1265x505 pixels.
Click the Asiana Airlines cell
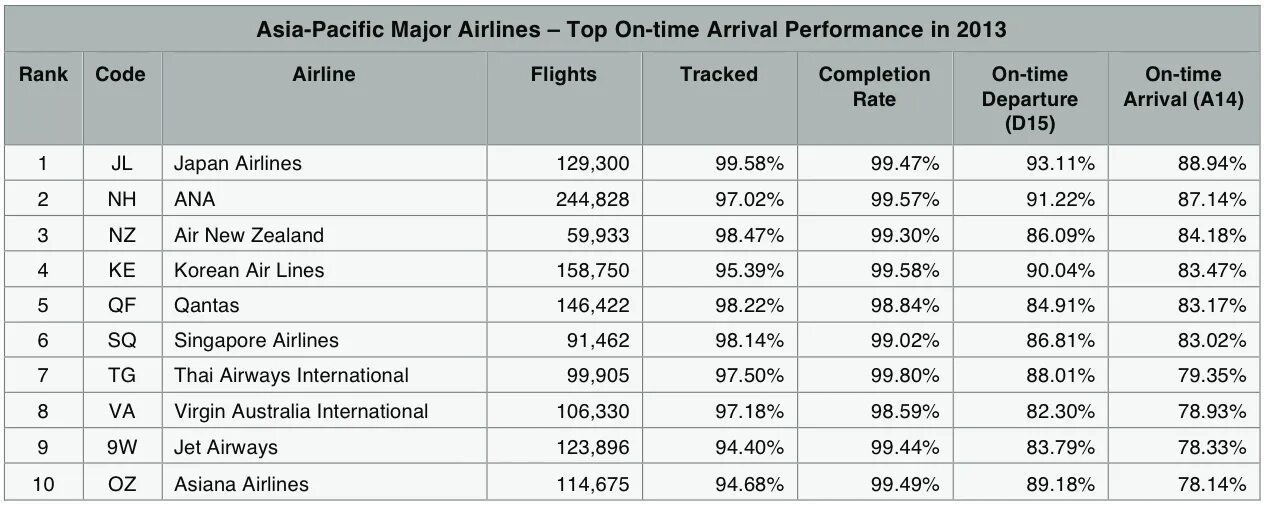click(241, 484)
